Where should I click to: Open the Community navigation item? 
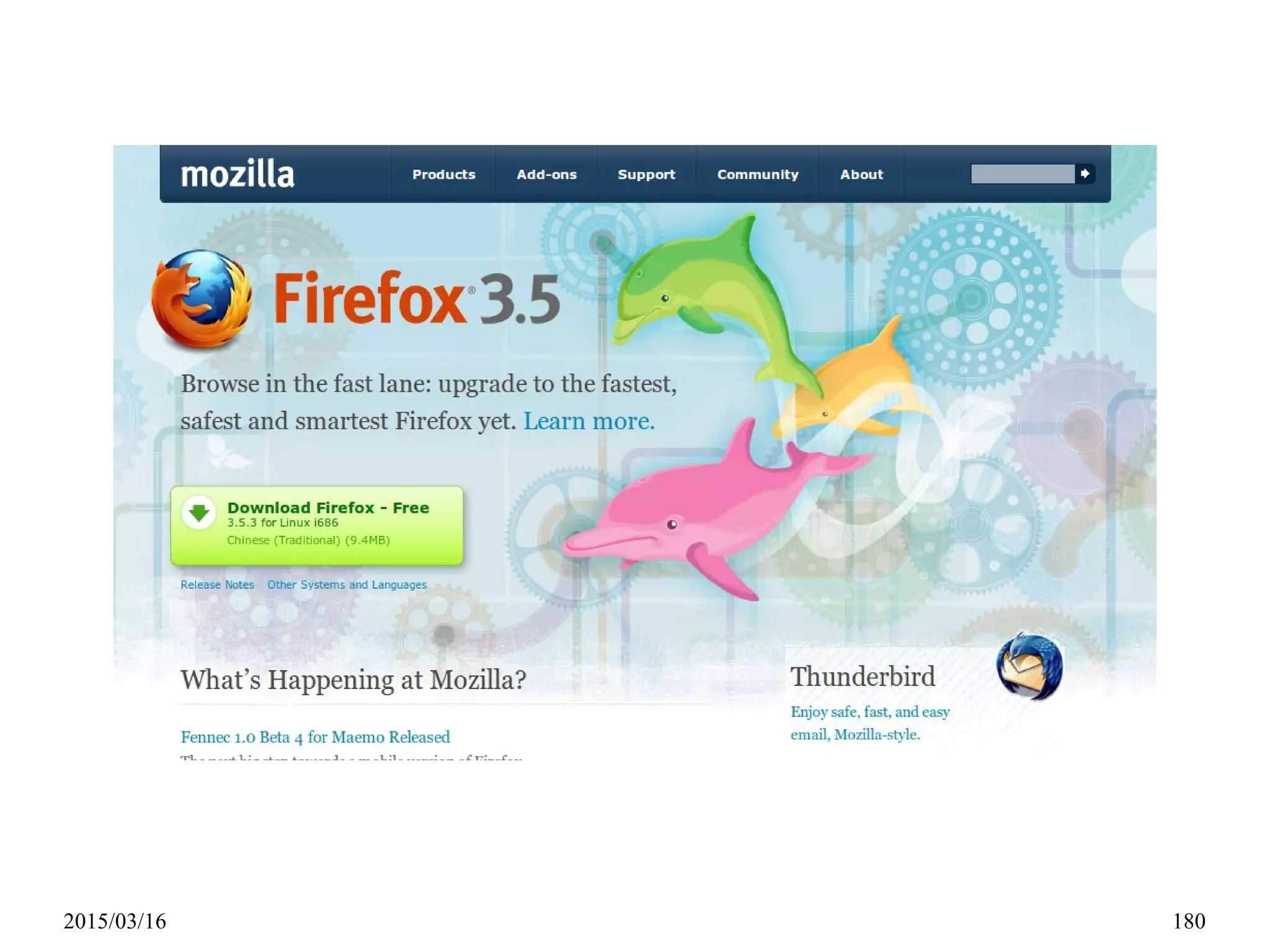coord(758,174)
